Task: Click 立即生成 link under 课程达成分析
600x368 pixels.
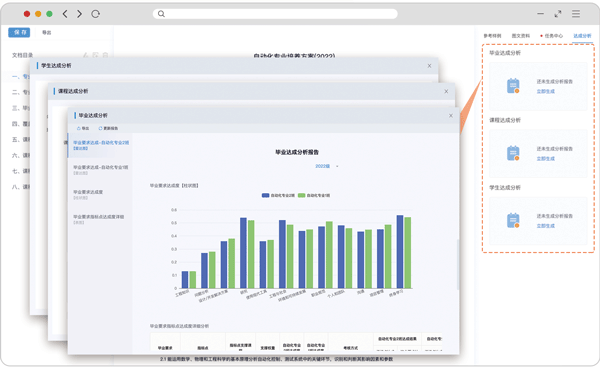Action: tap(545, 159)
